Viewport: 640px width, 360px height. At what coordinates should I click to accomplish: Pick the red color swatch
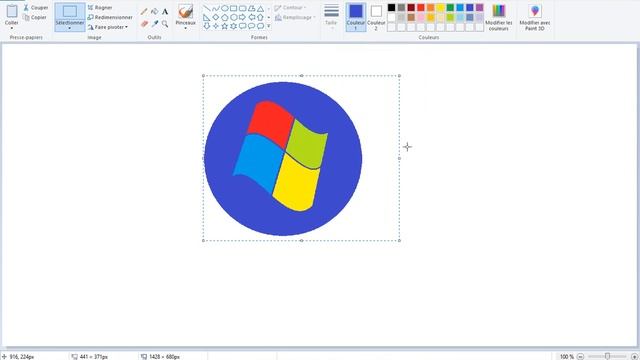421,8
